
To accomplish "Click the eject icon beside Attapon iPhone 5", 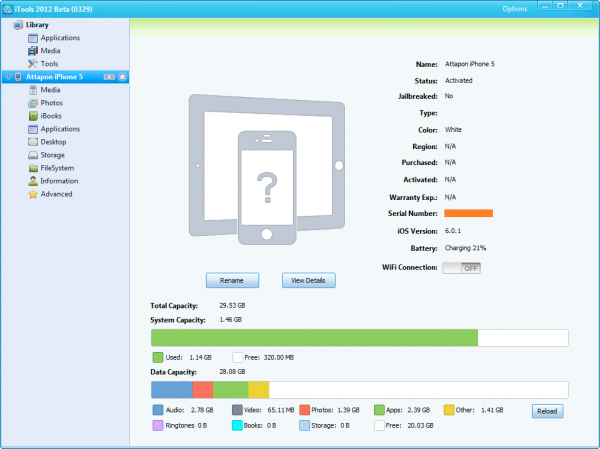I will pos(122,76).
